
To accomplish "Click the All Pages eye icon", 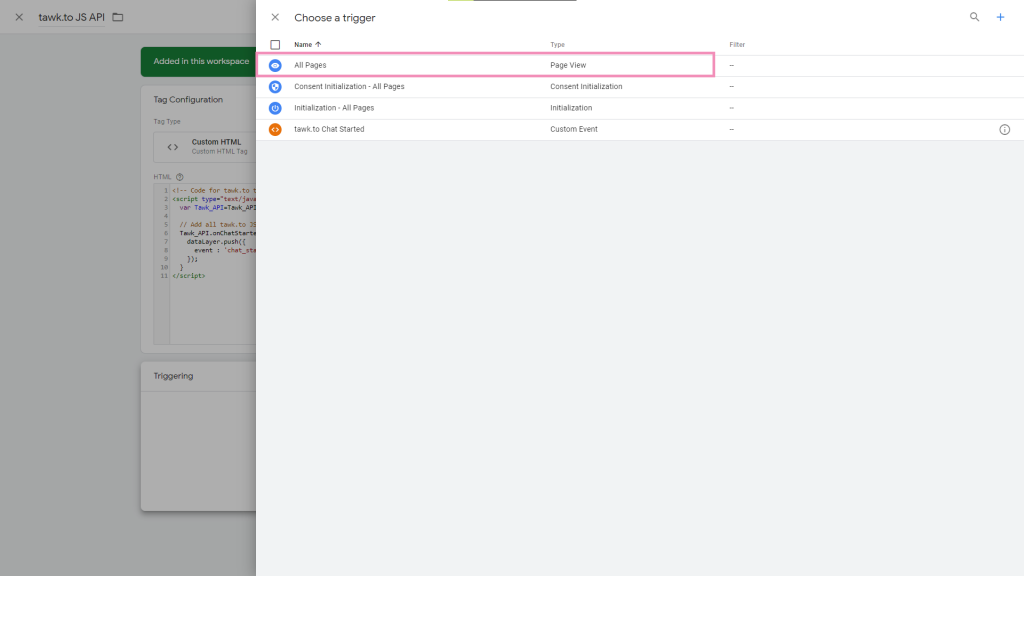I will click(x=275, y=65).
